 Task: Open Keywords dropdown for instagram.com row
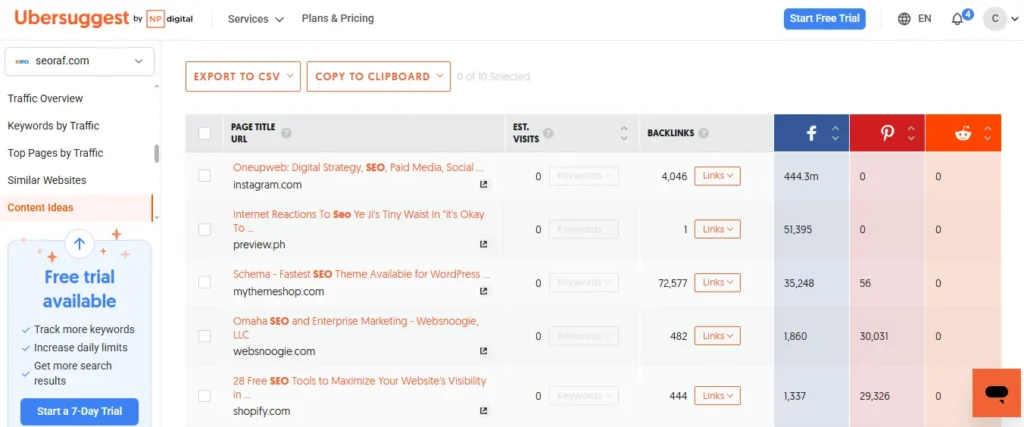(583, 176)
